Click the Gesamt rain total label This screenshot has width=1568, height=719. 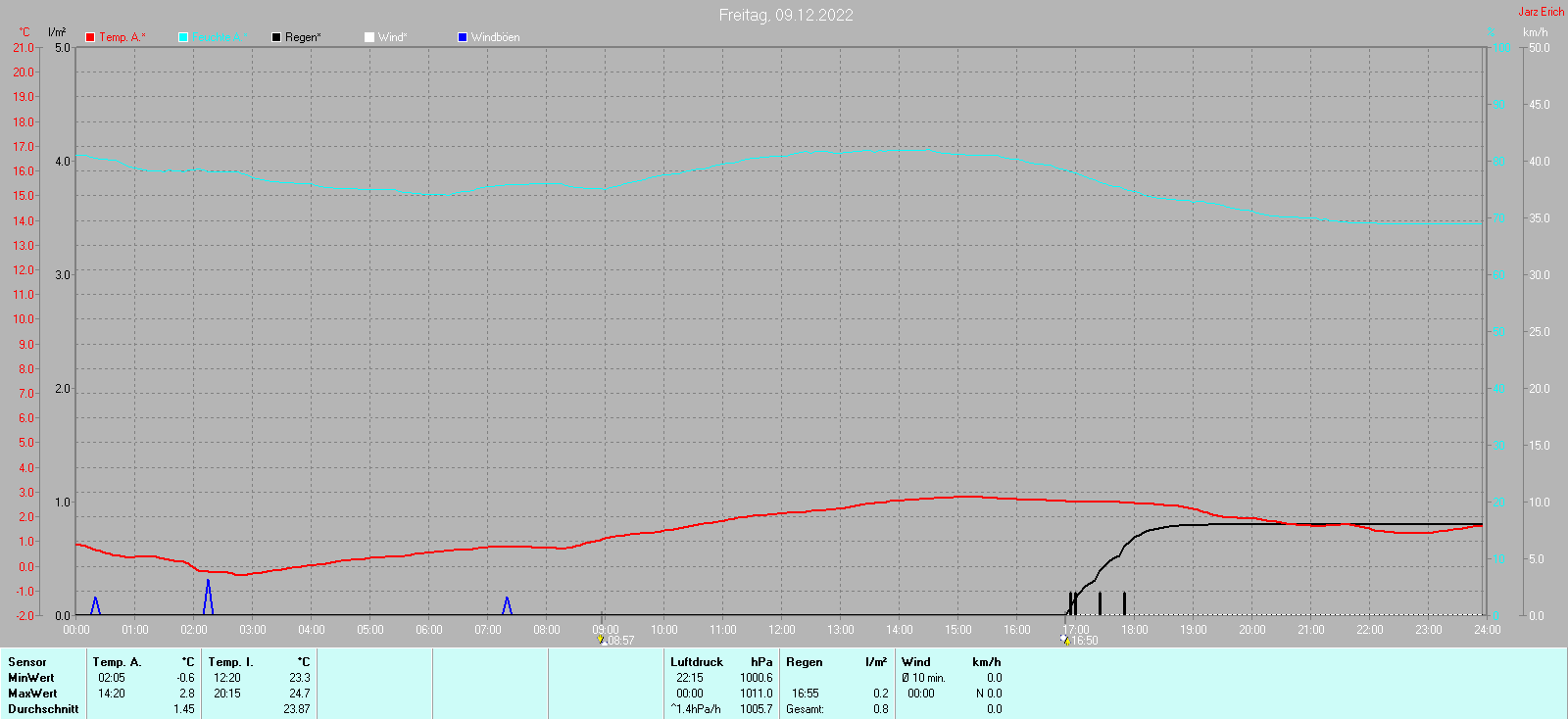pyautogui.click(x=805, y=709)
